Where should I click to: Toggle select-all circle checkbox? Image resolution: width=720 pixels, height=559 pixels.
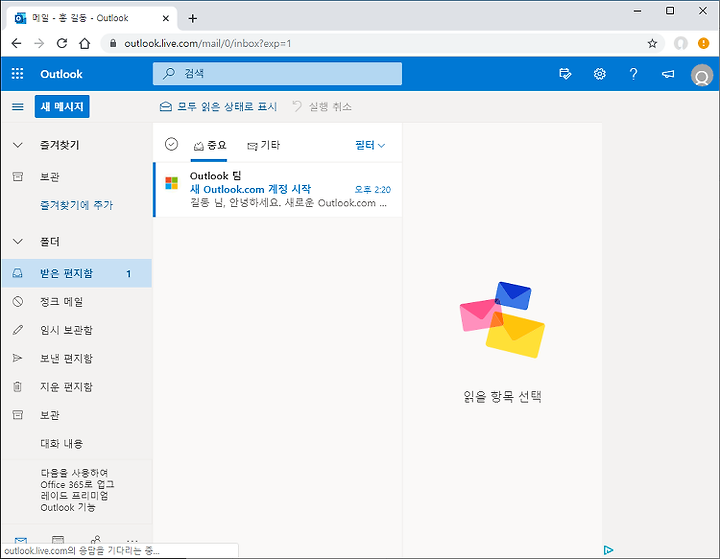[x=171, y=144]
